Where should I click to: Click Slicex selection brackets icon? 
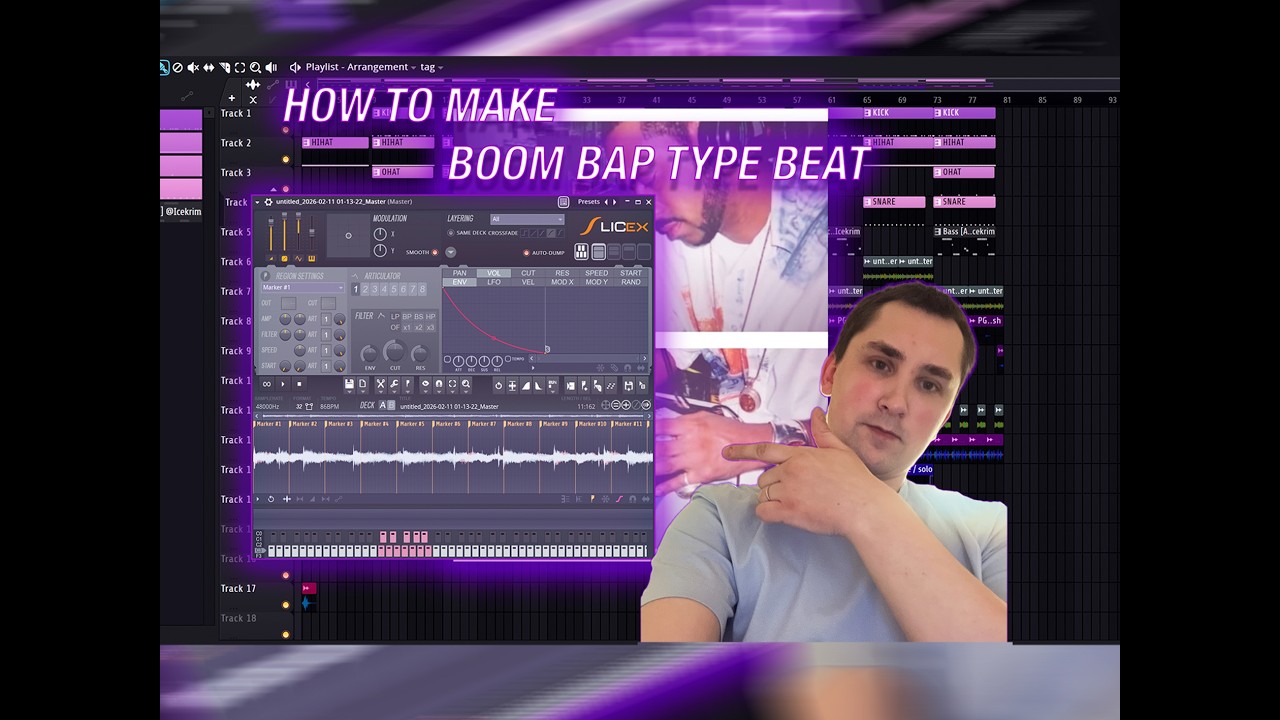[452, 384]
